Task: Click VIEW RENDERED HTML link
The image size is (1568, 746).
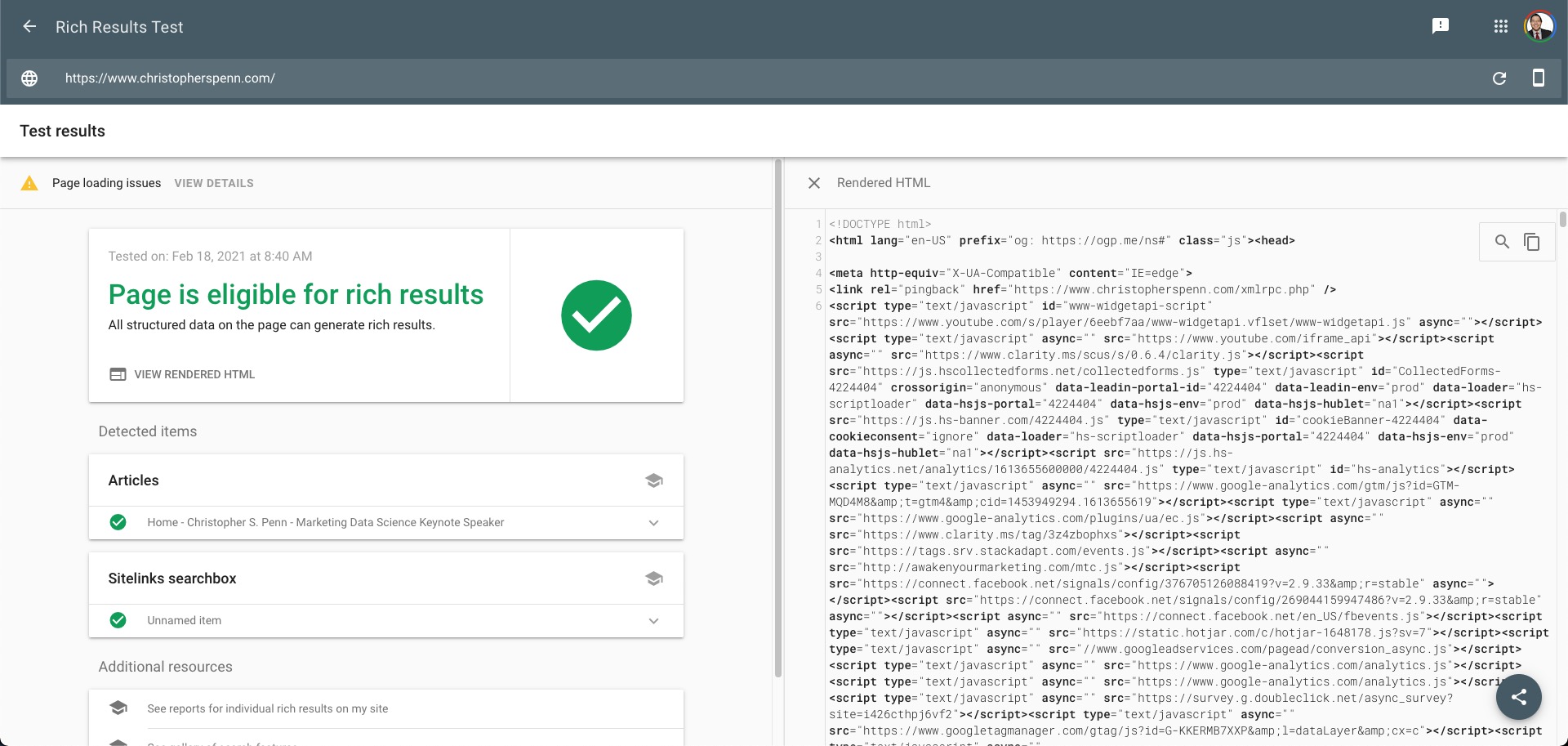Action: 194,374
